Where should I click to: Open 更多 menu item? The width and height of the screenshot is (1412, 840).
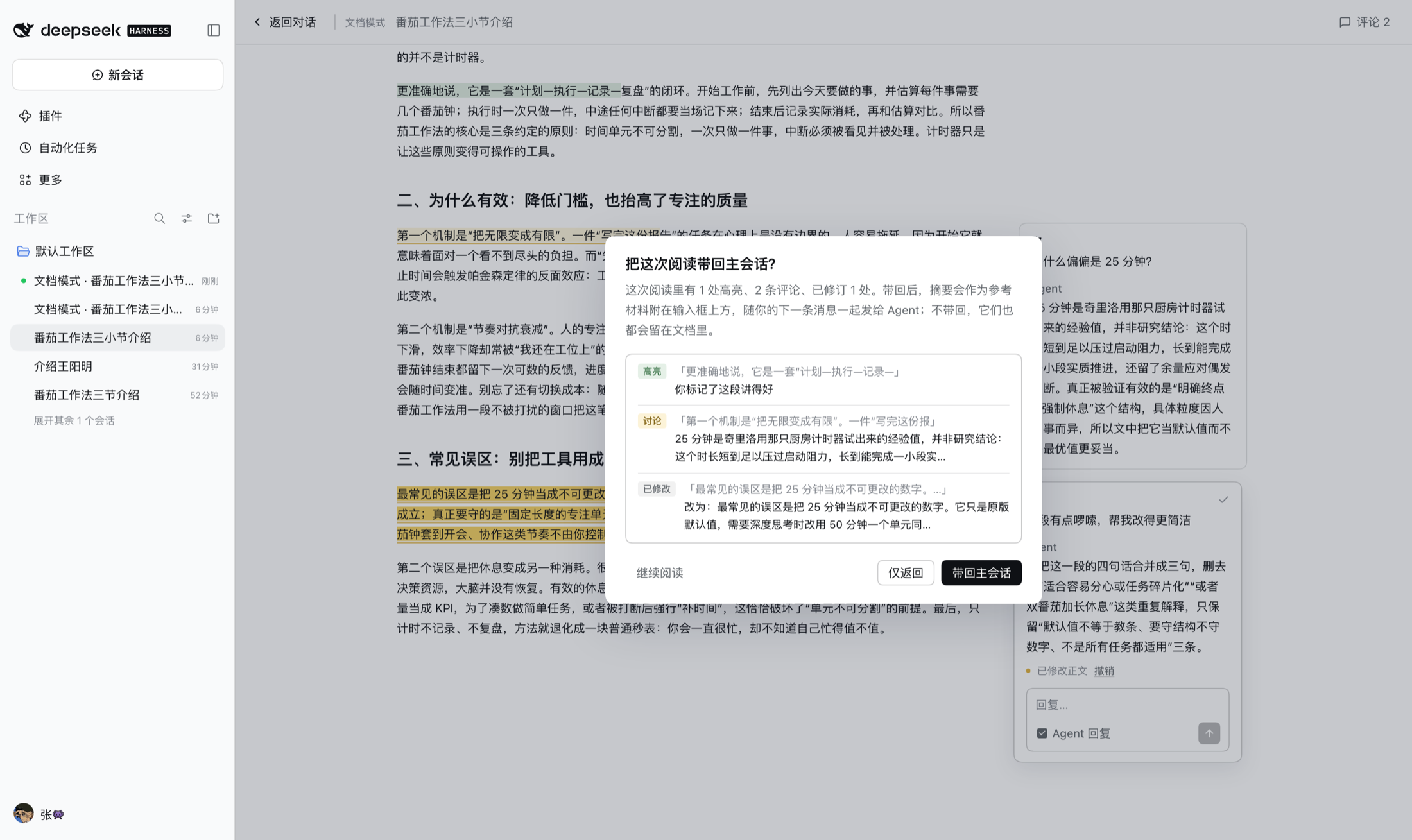click(117, 180)
